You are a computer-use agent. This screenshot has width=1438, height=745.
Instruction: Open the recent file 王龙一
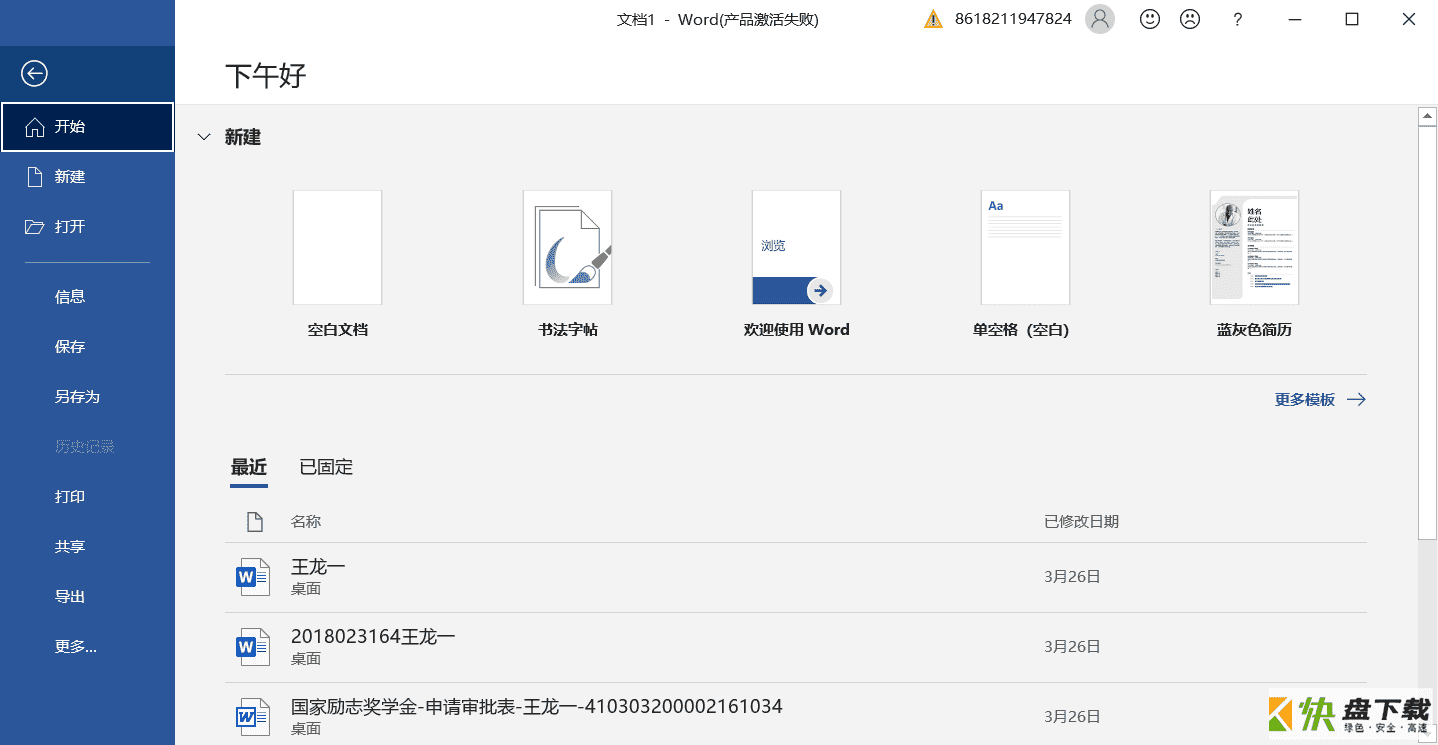[x=796, y=577]
